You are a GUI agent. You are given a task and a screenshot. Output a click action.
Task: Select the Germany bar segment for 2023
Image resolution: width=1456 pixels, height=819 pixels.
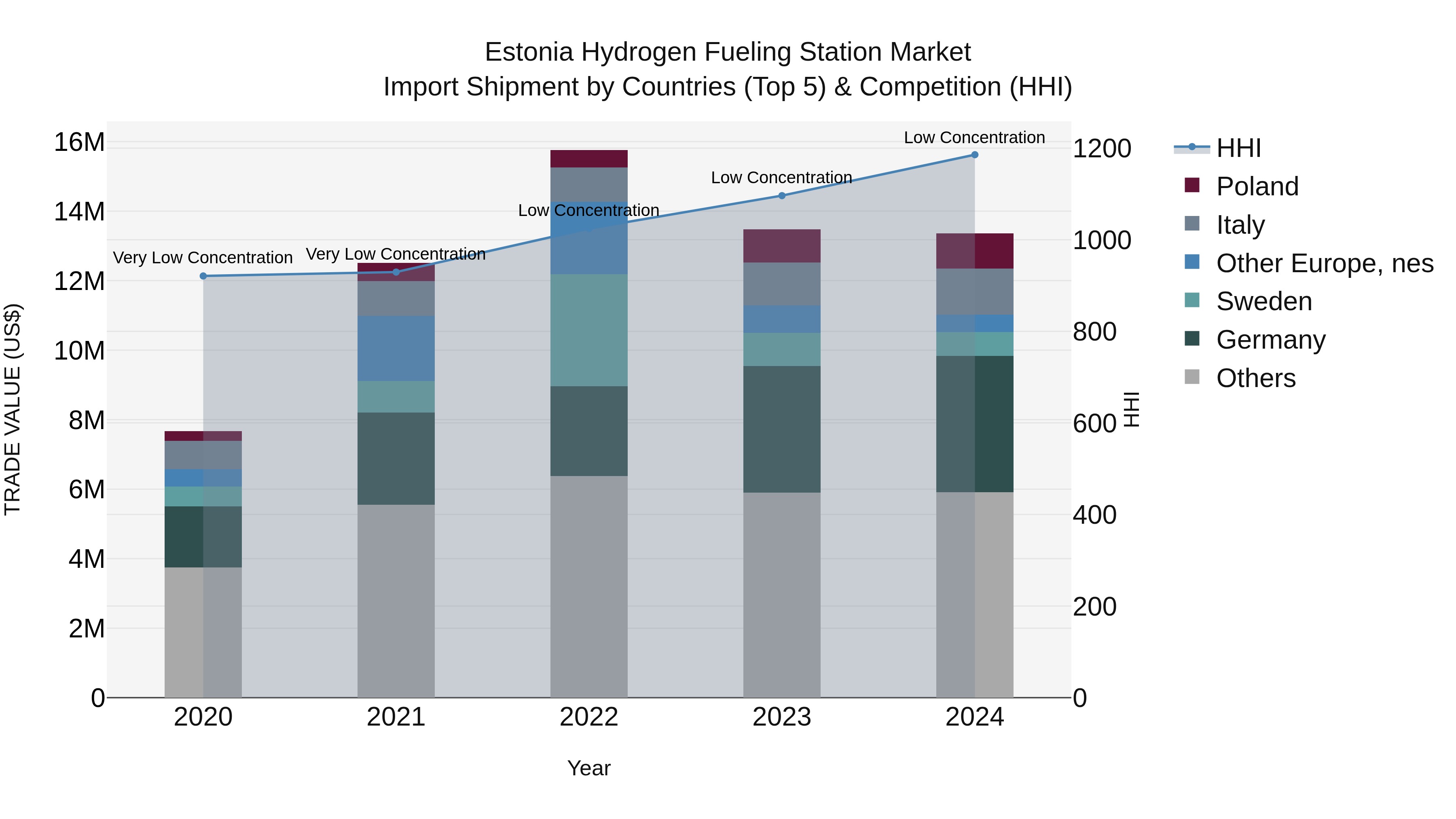(782, 429)
